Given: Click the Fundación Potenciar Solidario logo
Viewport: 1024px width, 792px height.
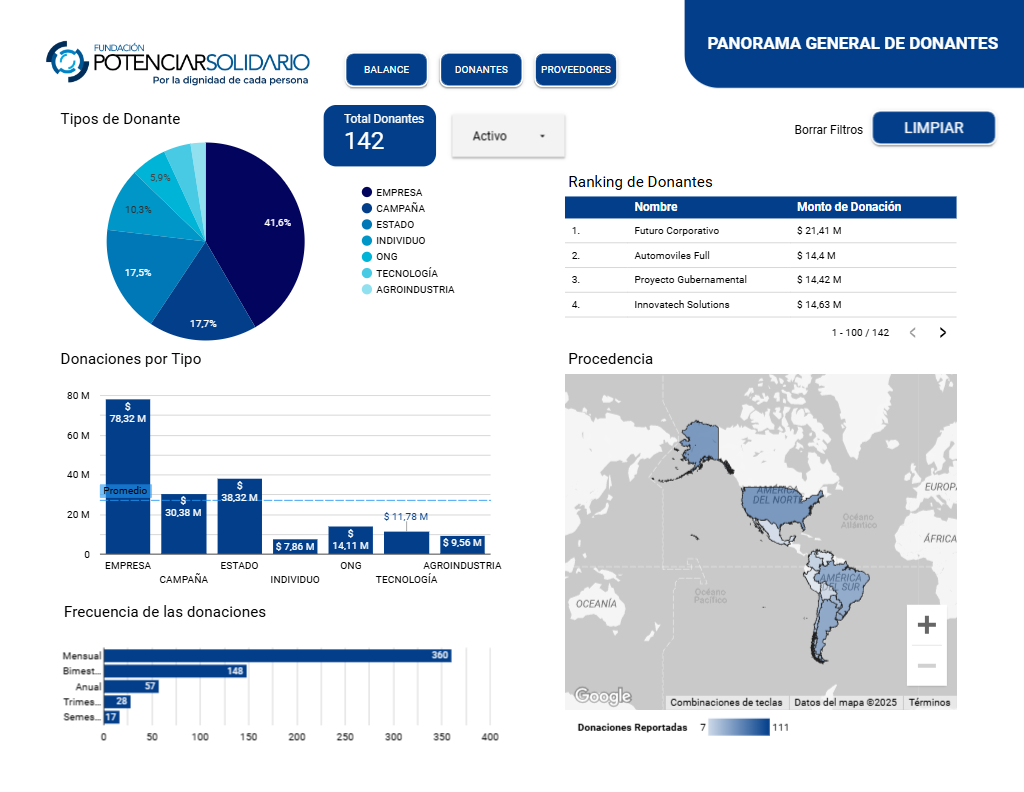Looking at the screenshot, I should coord(176,64).
